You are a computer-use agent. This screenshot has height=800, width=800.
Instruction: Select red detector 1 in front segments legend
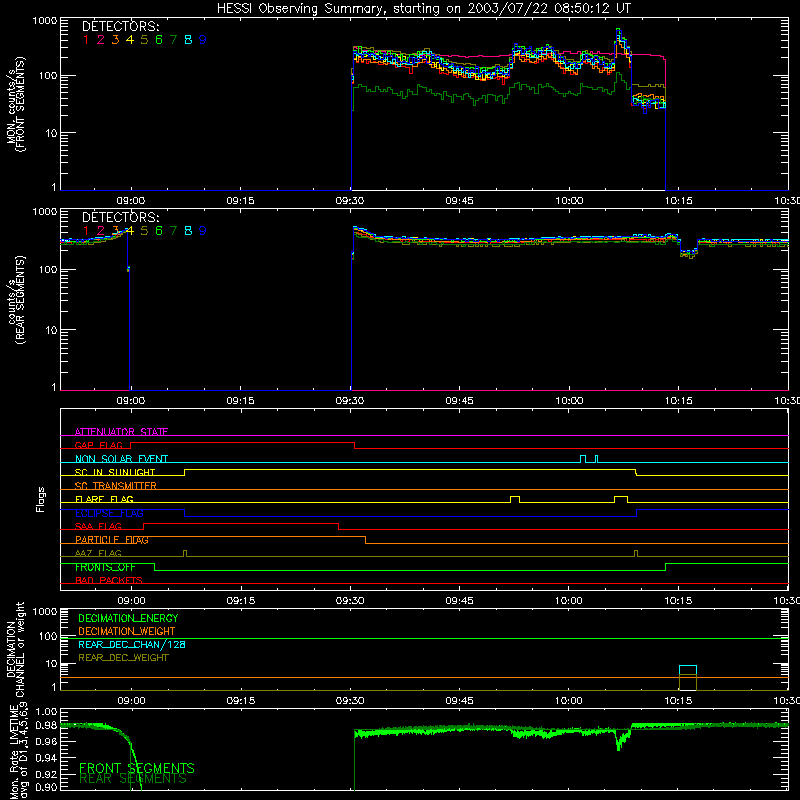coord(86,40)
